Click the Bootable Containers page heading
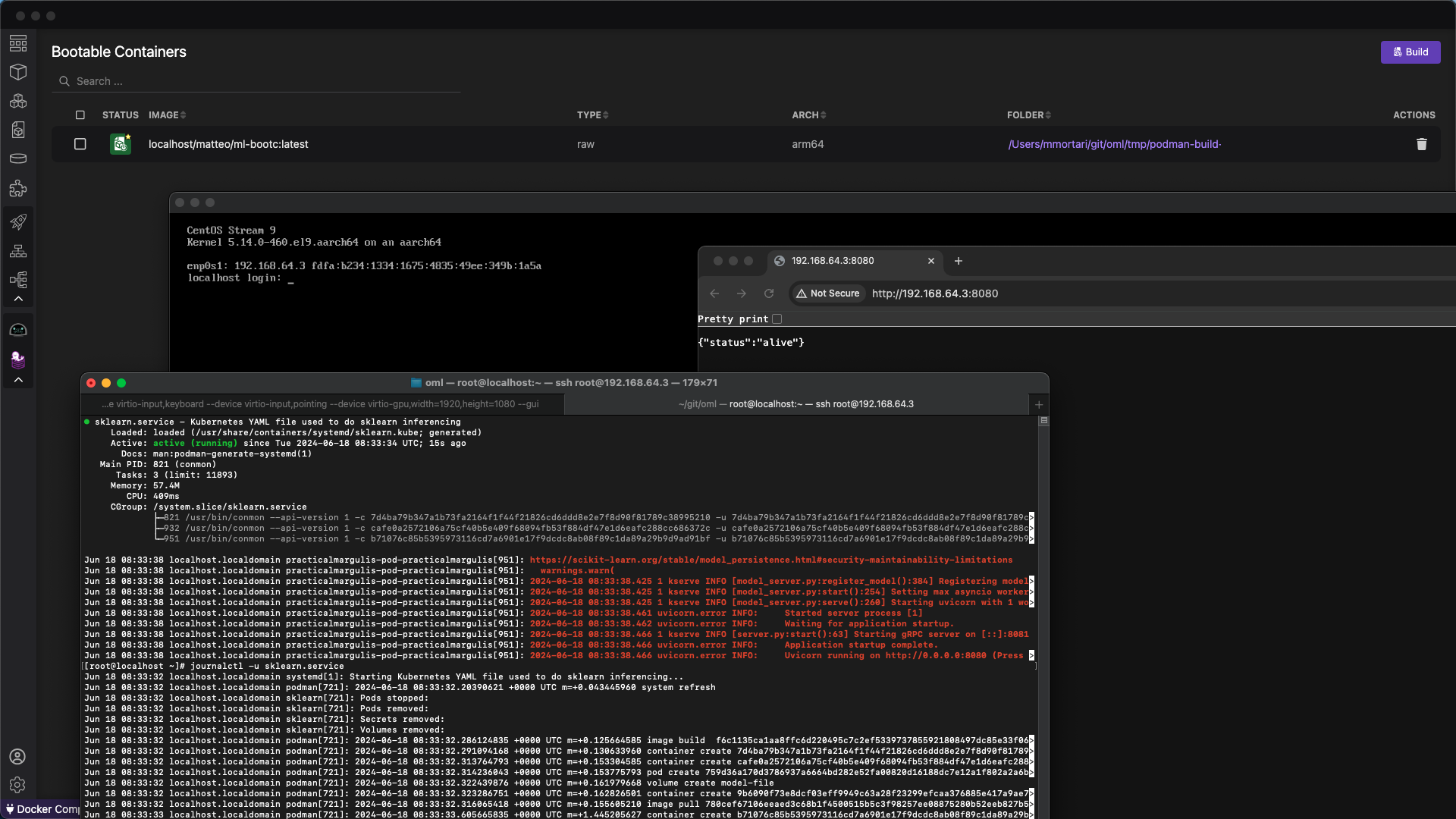Screen dimensions: 1456x819 [x=119, y=52]
